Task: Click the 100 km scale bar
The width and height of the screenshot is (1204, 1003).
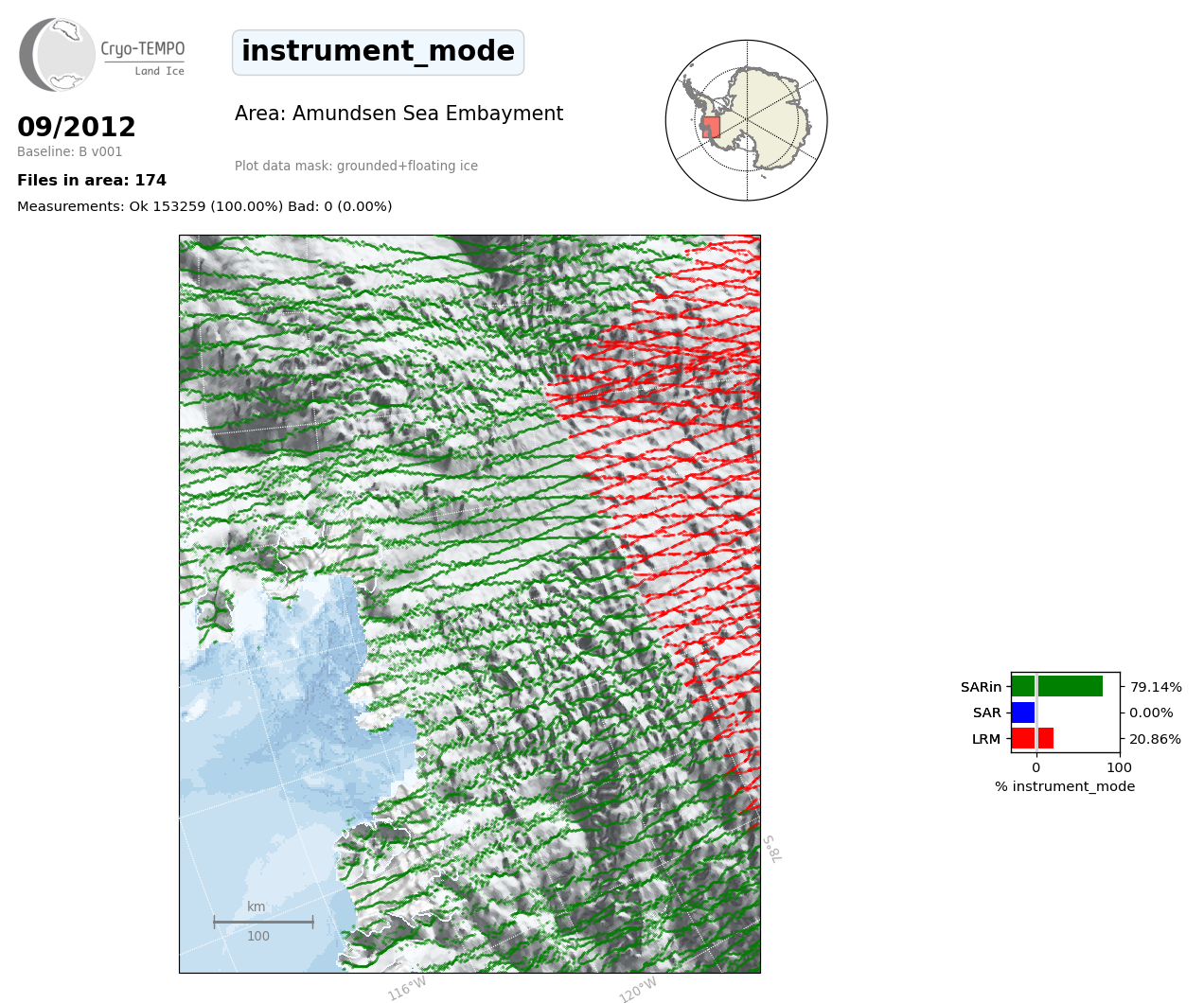Action: point(263,922)
